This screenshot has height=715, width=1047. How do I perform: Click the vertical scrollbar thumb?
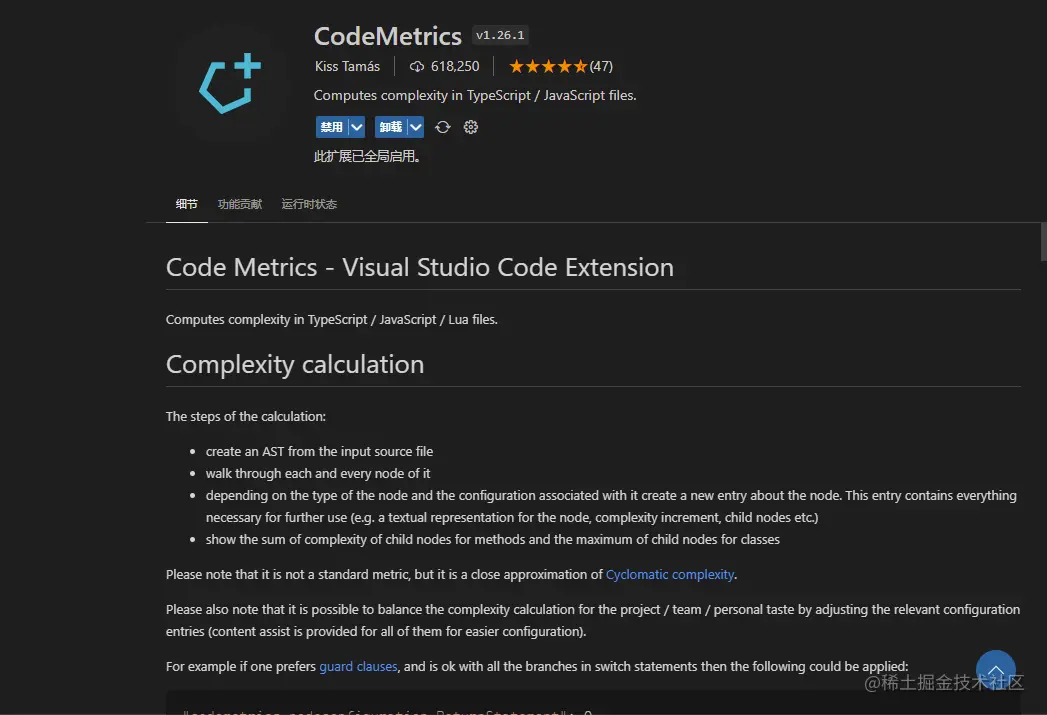point(1043,242)
